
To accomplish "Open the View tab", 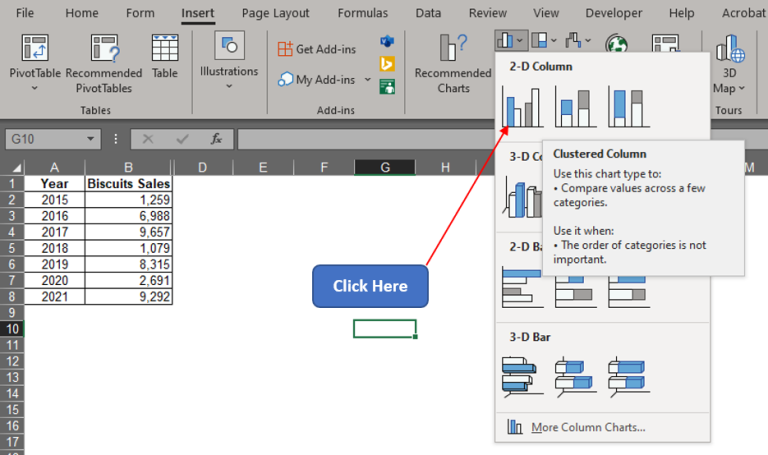I will [x=546, y=13].
